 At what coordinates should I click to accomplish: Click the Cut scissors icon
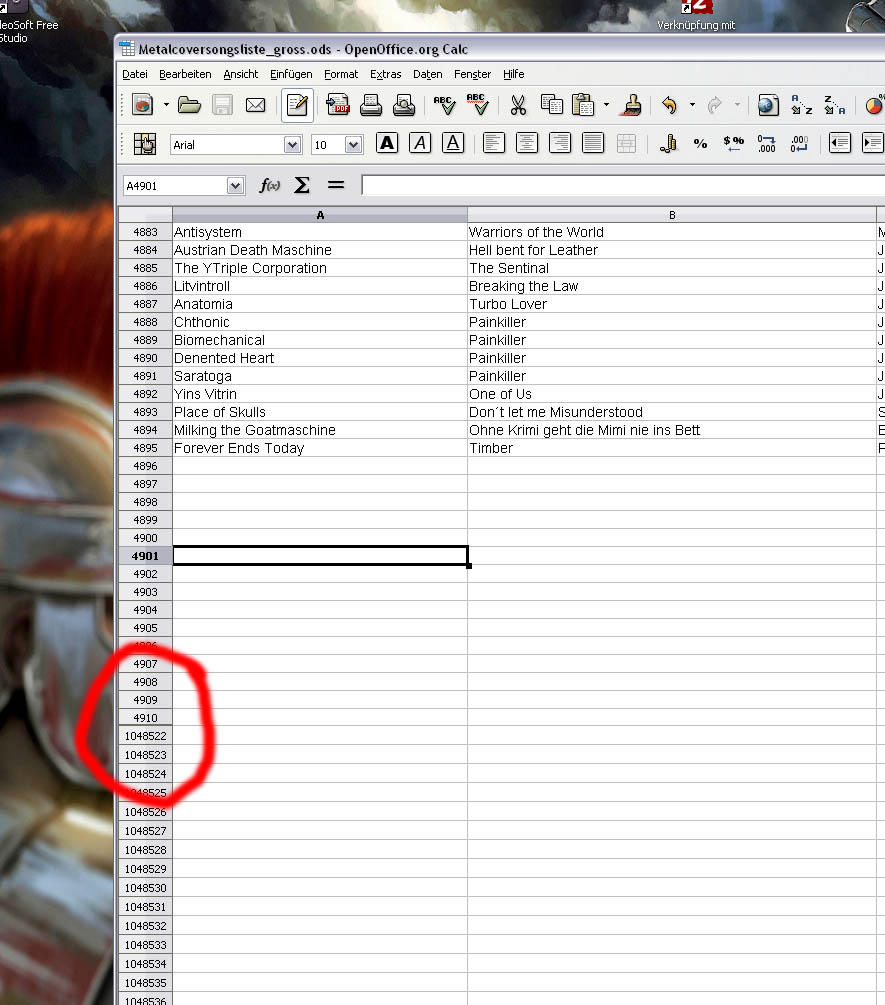[x=518, y=105]
